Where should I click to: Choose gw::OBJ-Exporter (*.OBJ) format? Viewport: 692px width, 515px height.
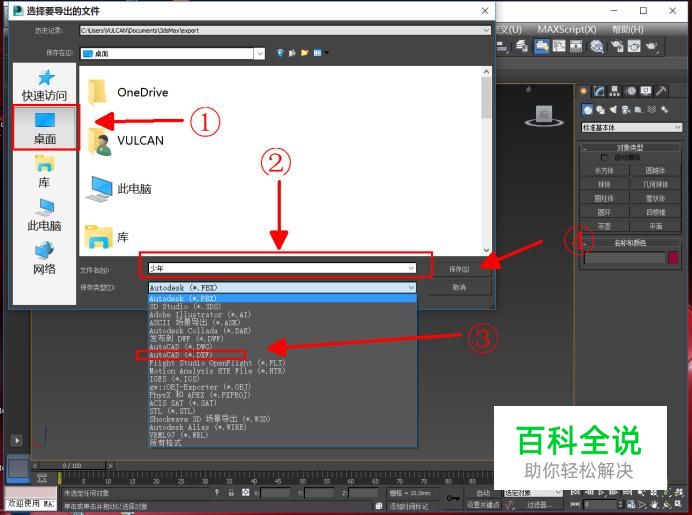pos(282,387)
